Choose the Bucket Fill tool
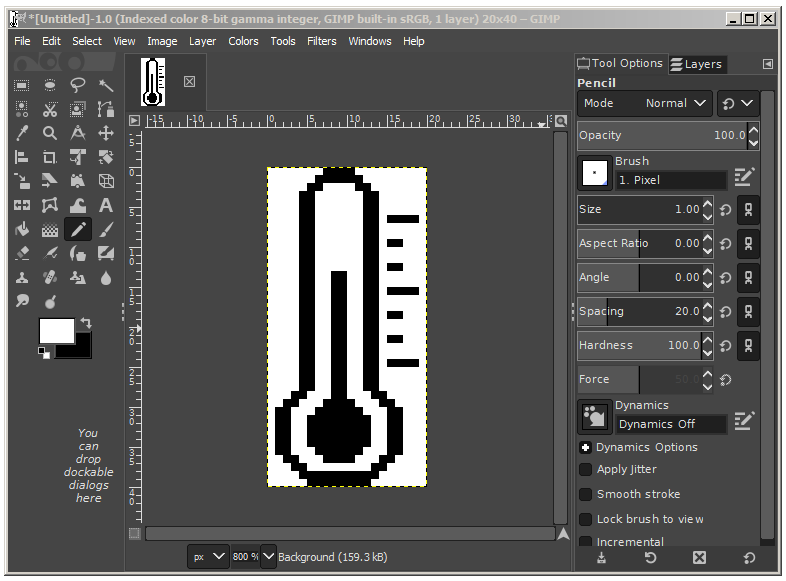Screen dimensions: 786x581 point(22,230)
